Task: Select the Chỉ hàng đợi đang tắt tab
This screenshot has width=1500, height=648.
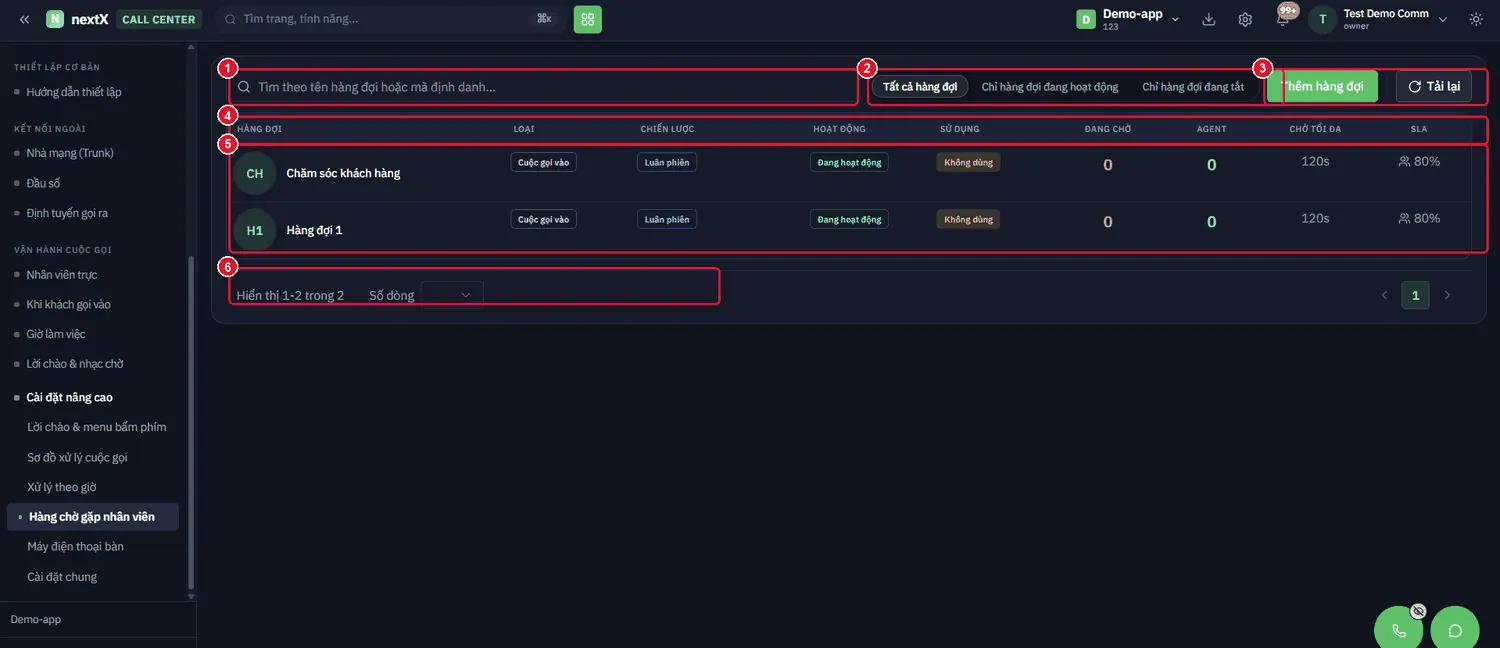Action: (x=1193, y=87)
